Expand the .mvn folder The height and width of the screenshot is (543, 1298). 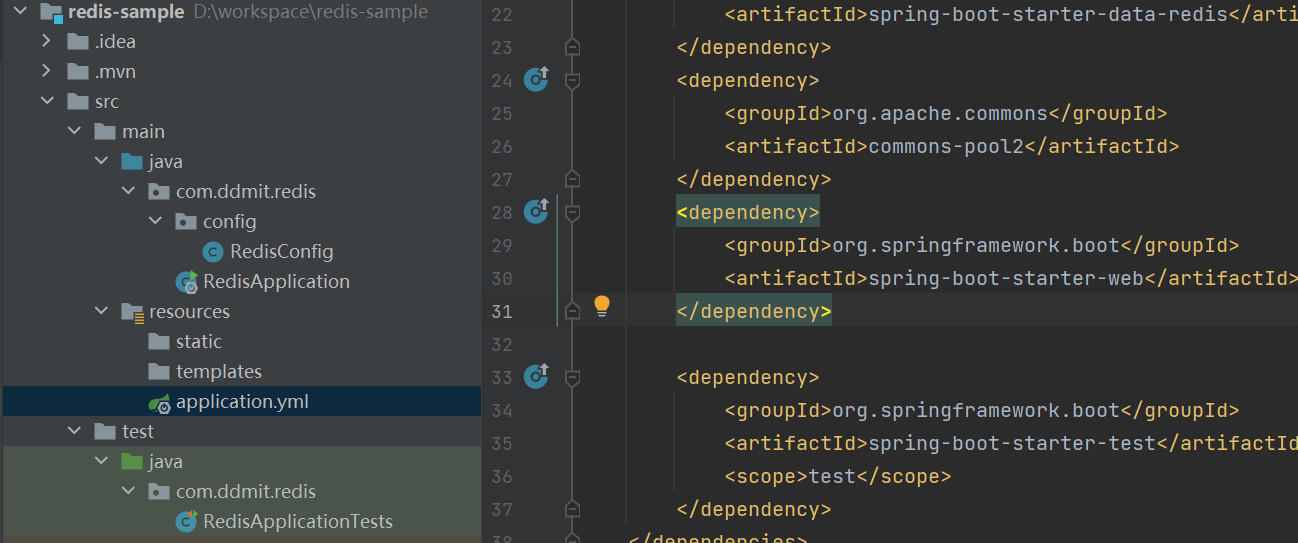[46, 72]
